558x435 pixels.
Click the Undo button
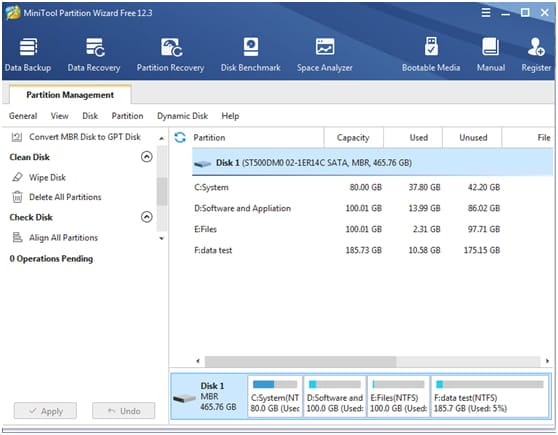(x=123, y=411)
